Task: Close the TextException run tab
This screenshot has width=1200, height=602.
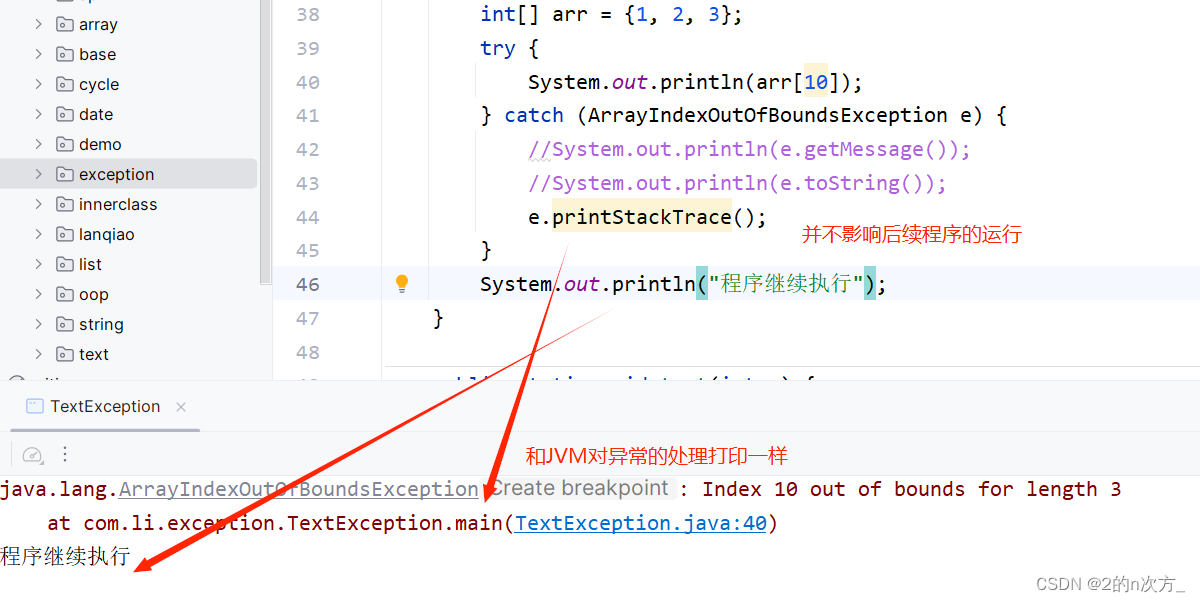Action: coord(181,407)
